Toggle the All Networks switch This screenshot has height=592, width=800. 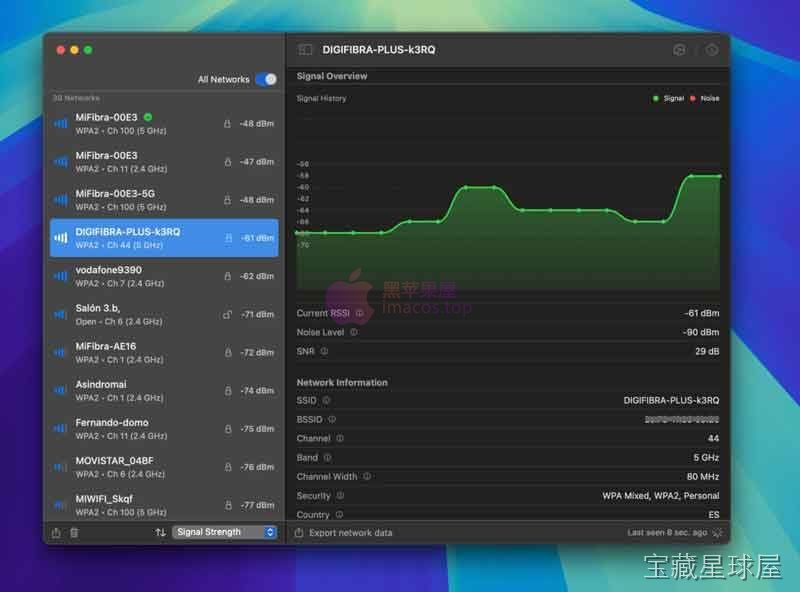coord(266,79)
